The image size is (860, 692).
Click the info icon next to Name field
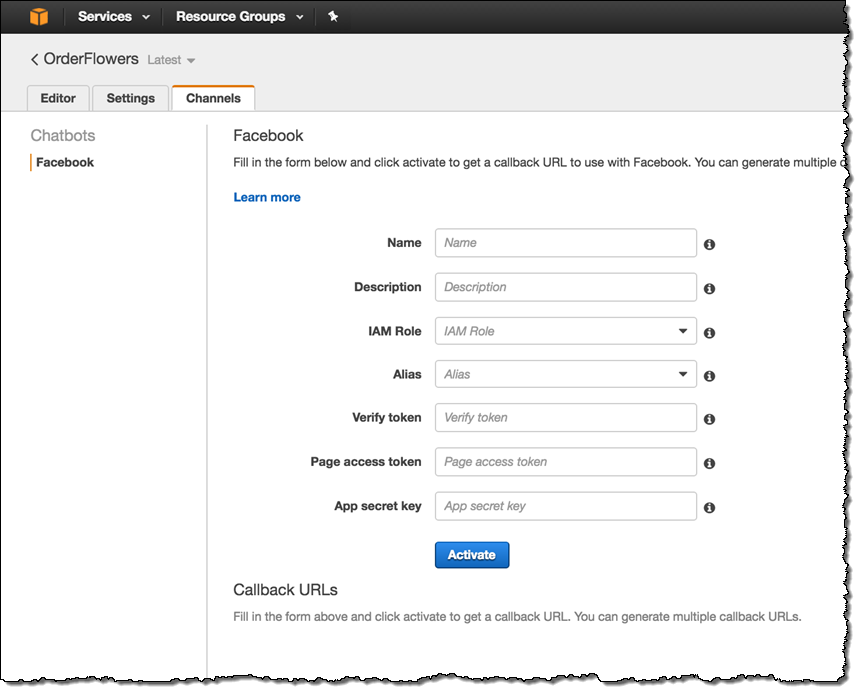click(x=709, y=244)
